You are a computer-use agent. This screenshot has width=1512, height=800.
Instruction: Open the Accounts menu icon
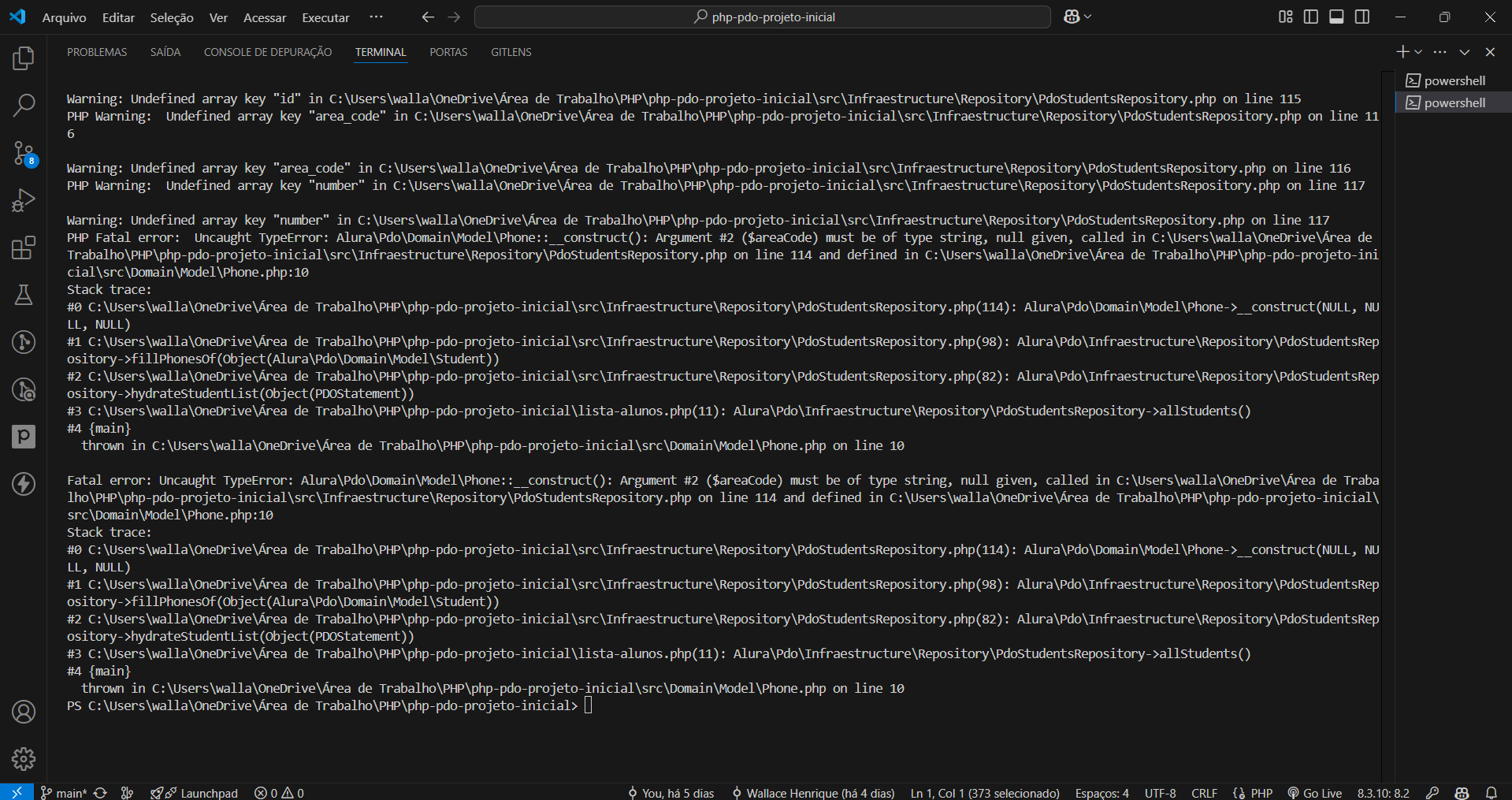click(x=24, y=712)
